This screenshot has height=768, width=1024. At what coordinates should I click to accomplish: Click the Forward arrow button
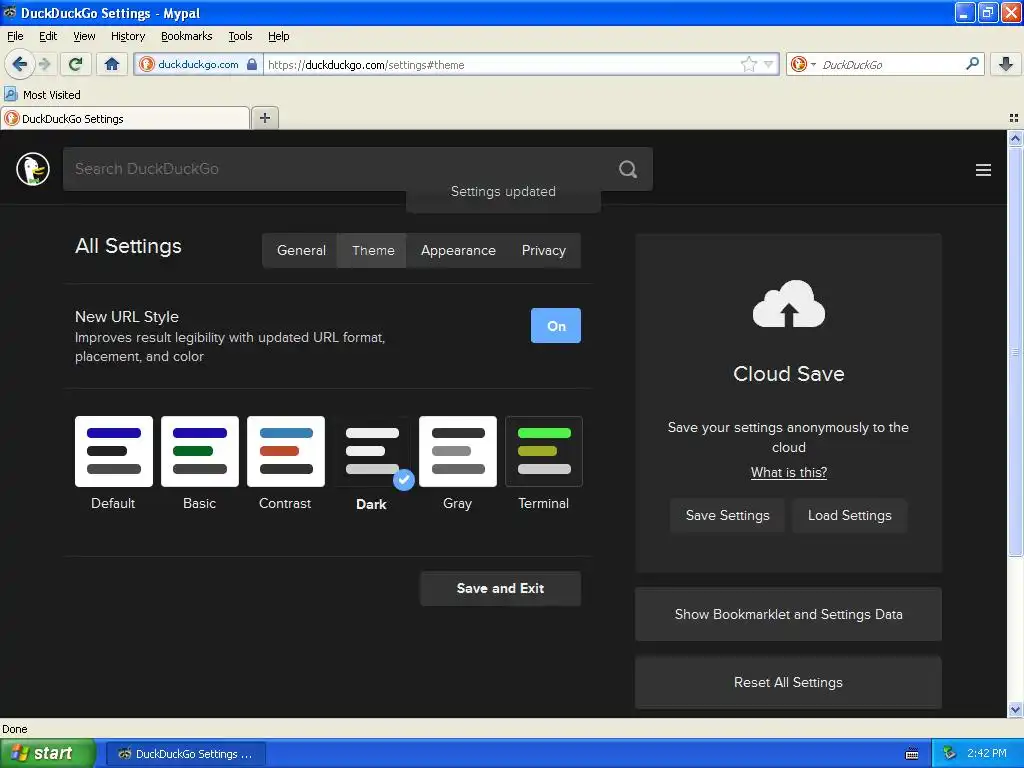coord(44,64)
